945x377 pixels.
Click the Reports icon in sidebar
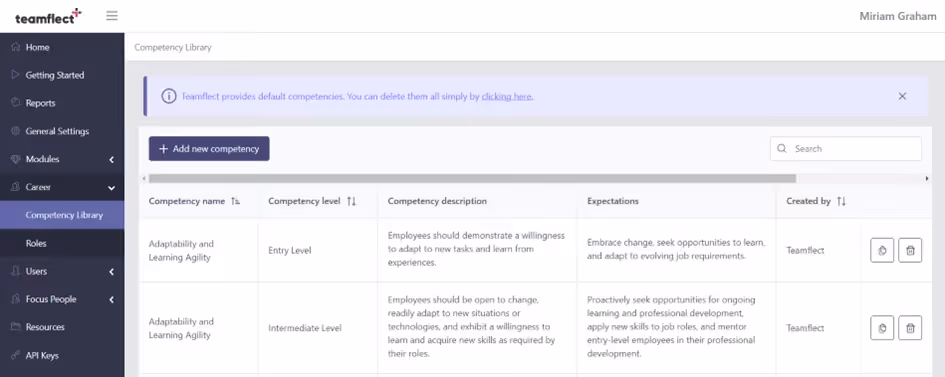point(16,103)
